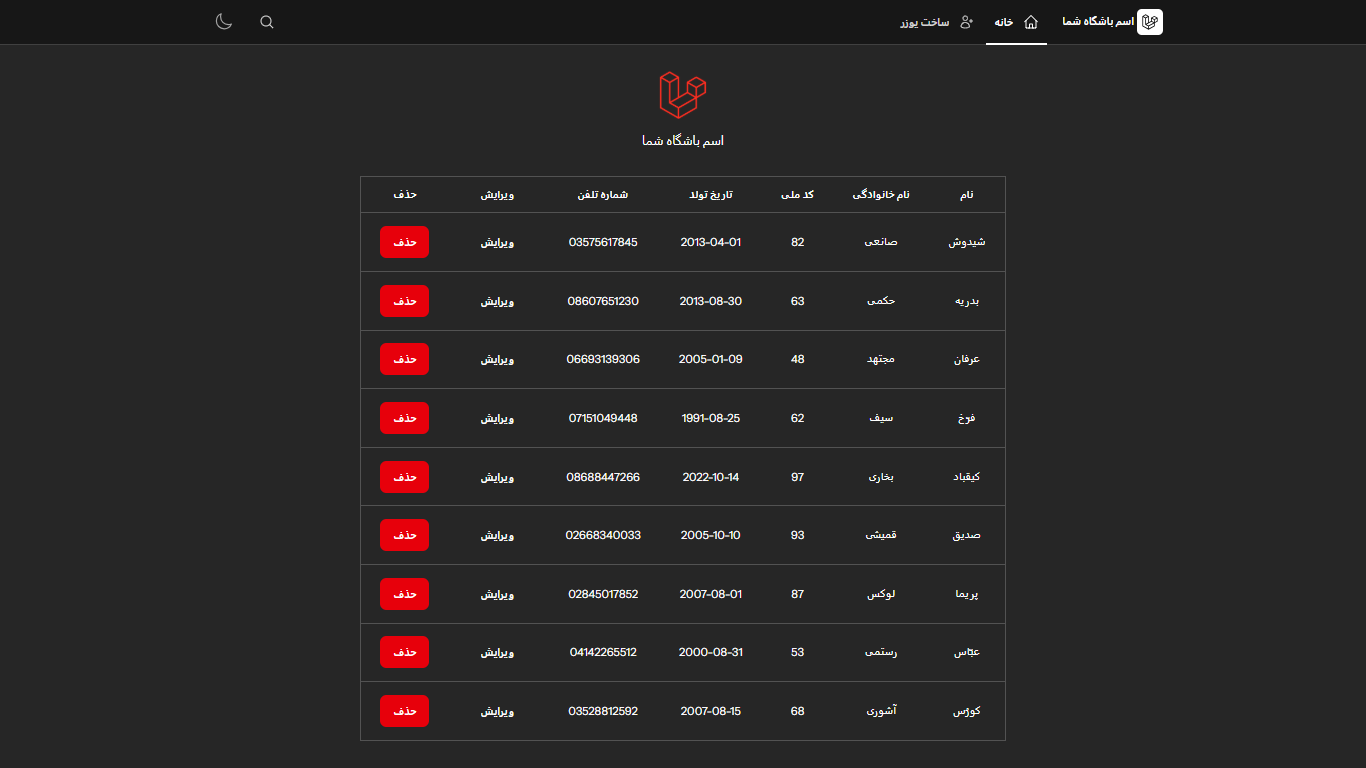Image resolution: width=1366 pixels, height=768 pixels.
Task: Click the تاریخ تولد column header
Action: pyautogui.click(x=710, y=195)
